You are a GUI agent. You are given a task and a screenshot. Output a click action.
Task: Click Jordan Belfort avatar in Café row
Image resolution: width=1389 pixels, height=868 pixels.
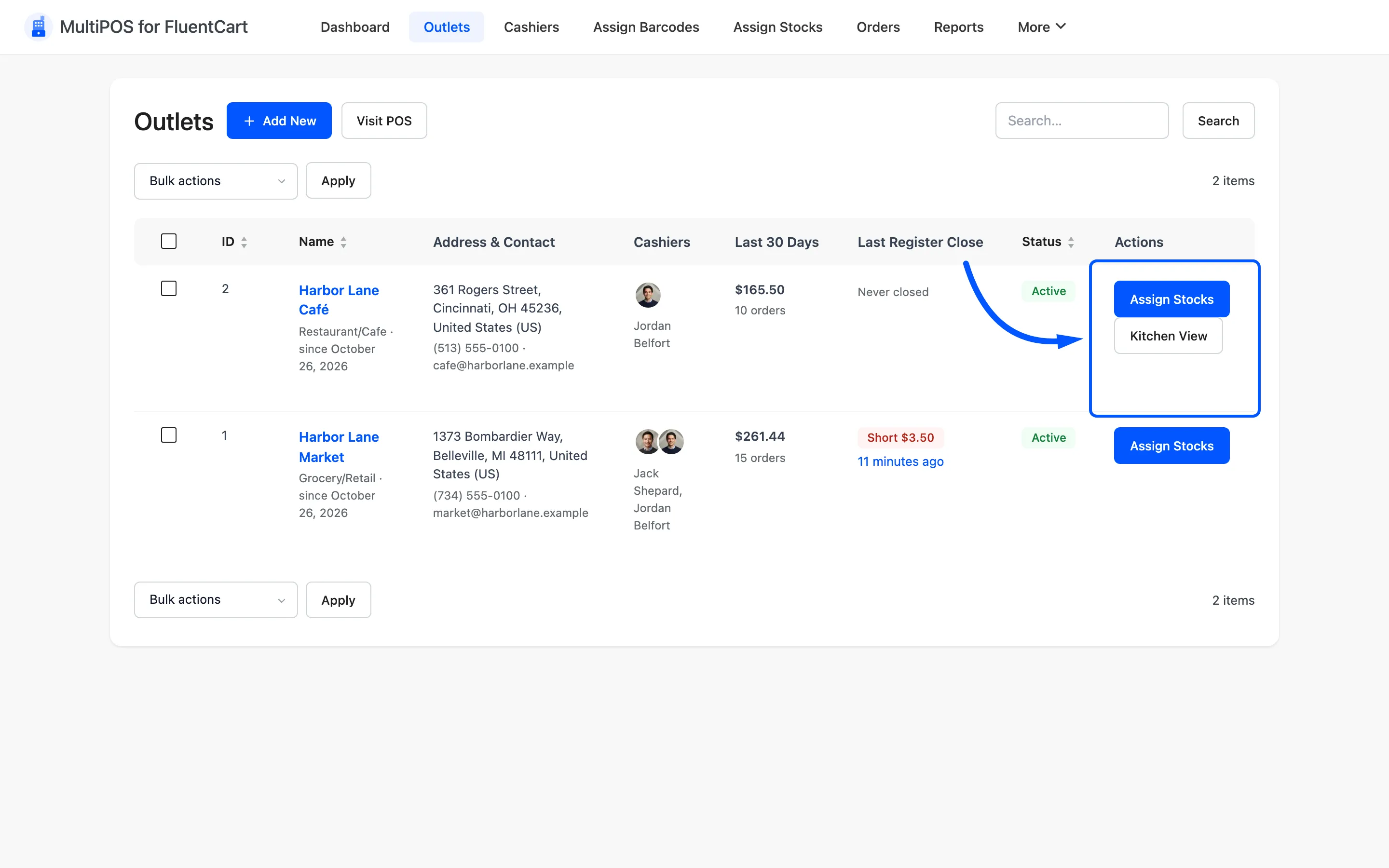(x=647, y=295)
